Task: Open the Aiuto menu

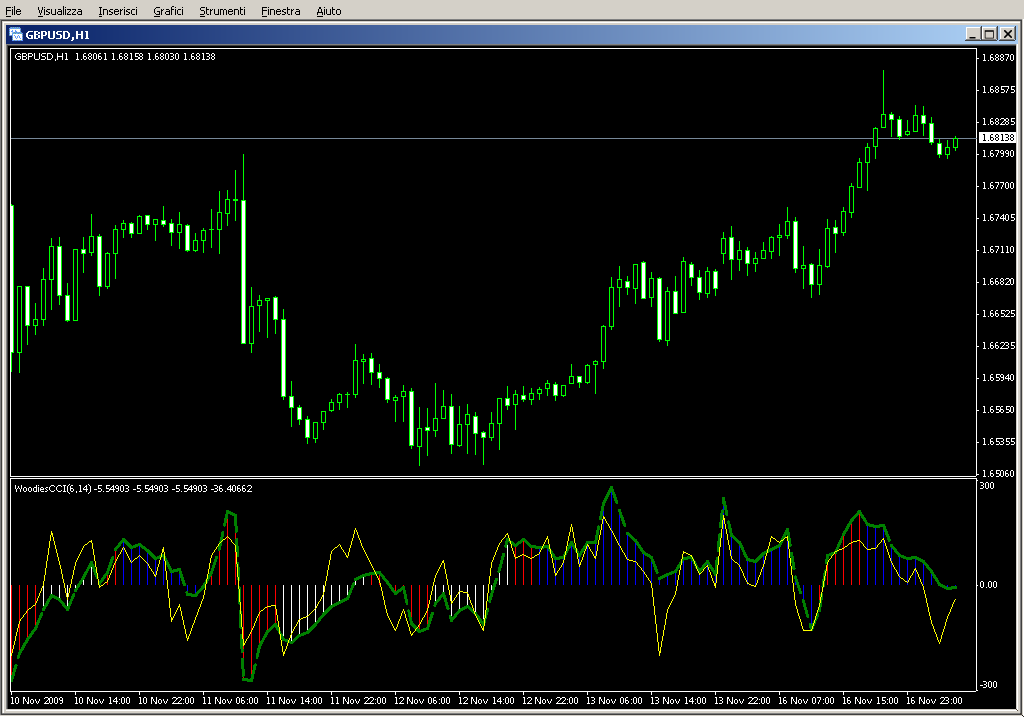Action: (328, 11)
